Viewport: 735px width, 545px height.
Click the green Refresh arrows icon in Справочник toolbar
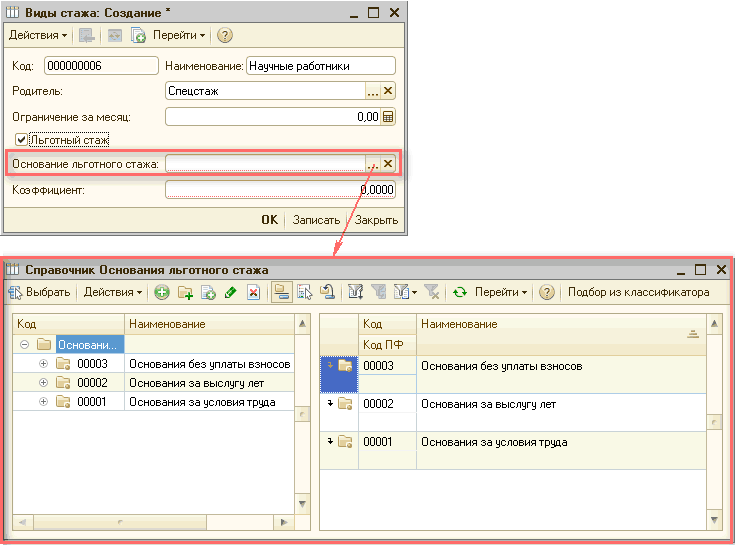[x=460, y=293]
